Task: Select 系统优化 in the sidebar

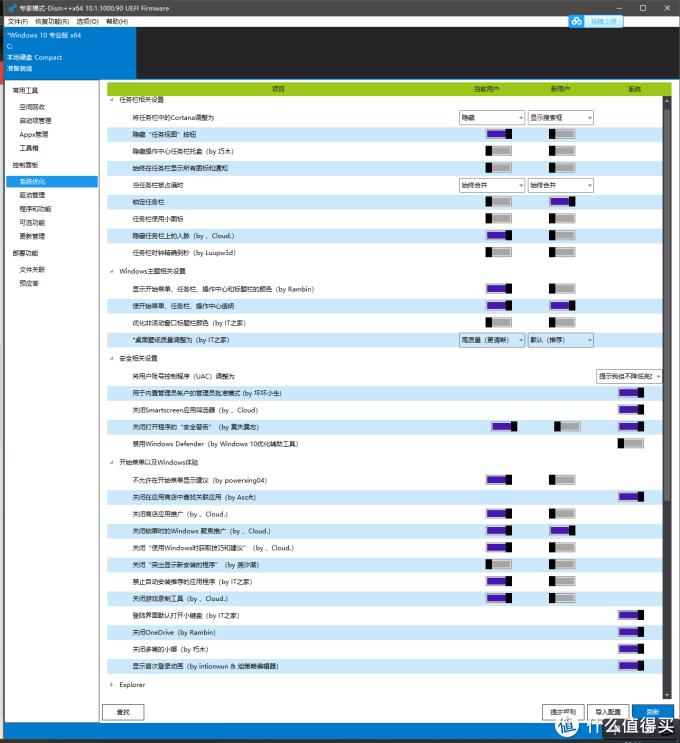Action: coord(52,181)
